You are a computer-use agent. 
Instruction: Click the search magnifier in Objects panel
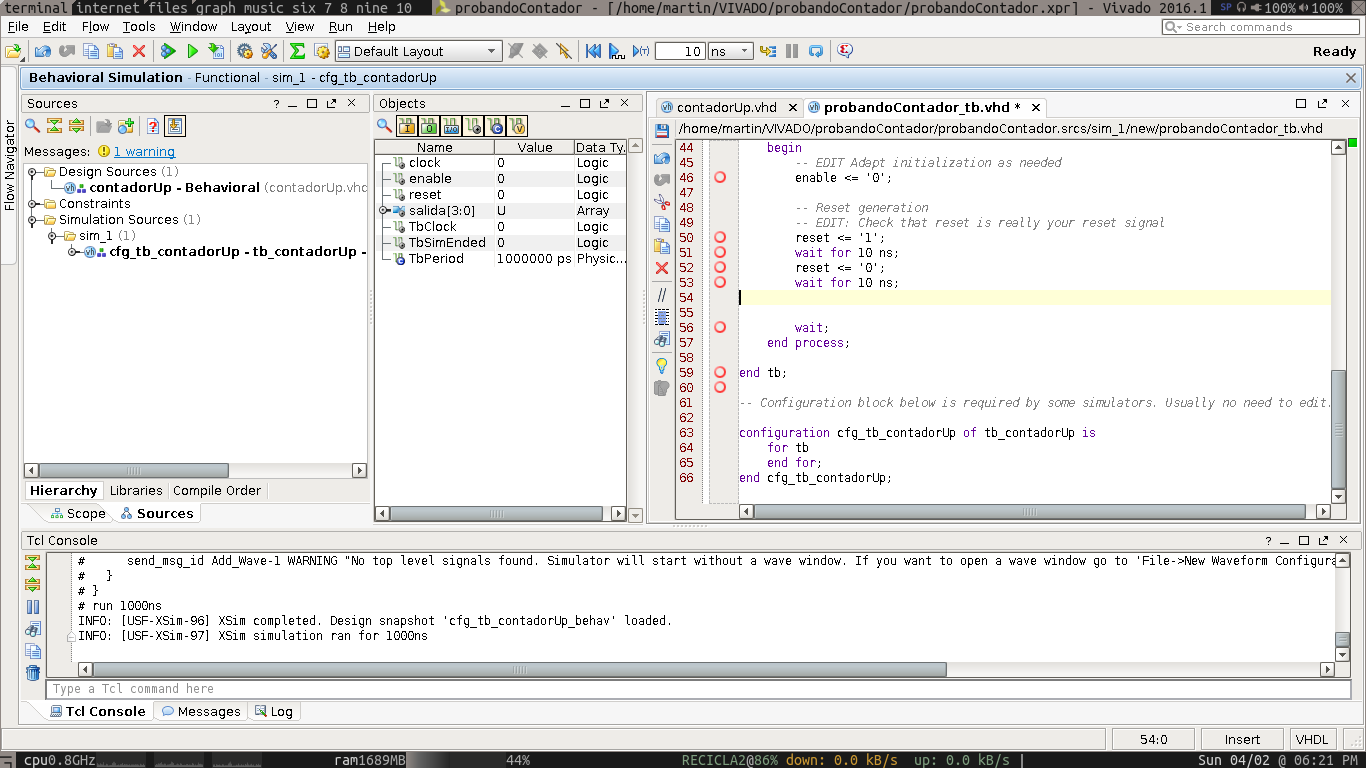point(384,126)
